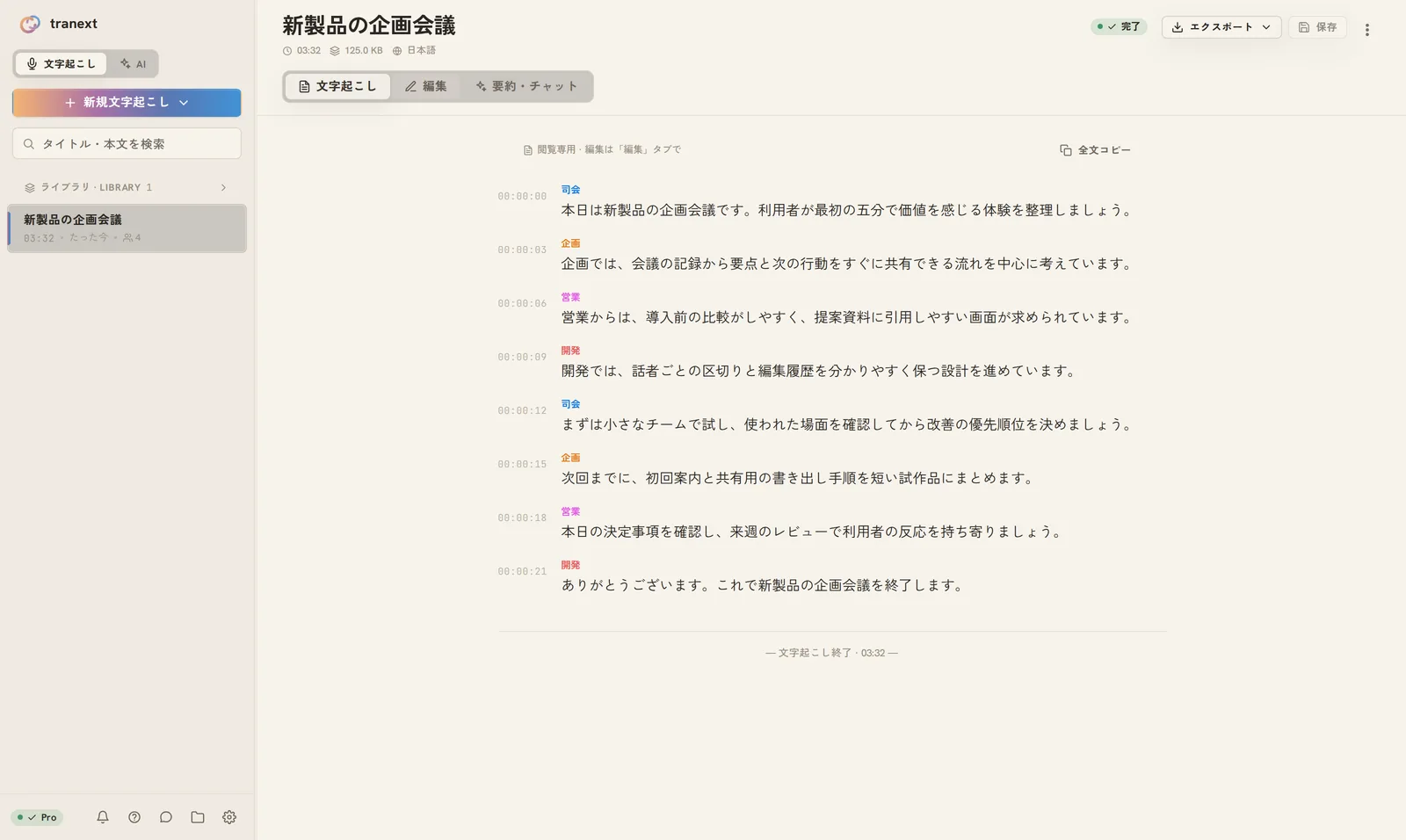The image size is (1406, 840).
Task: Open the three-dot more options menu
Action: [x=1367, y=30]
